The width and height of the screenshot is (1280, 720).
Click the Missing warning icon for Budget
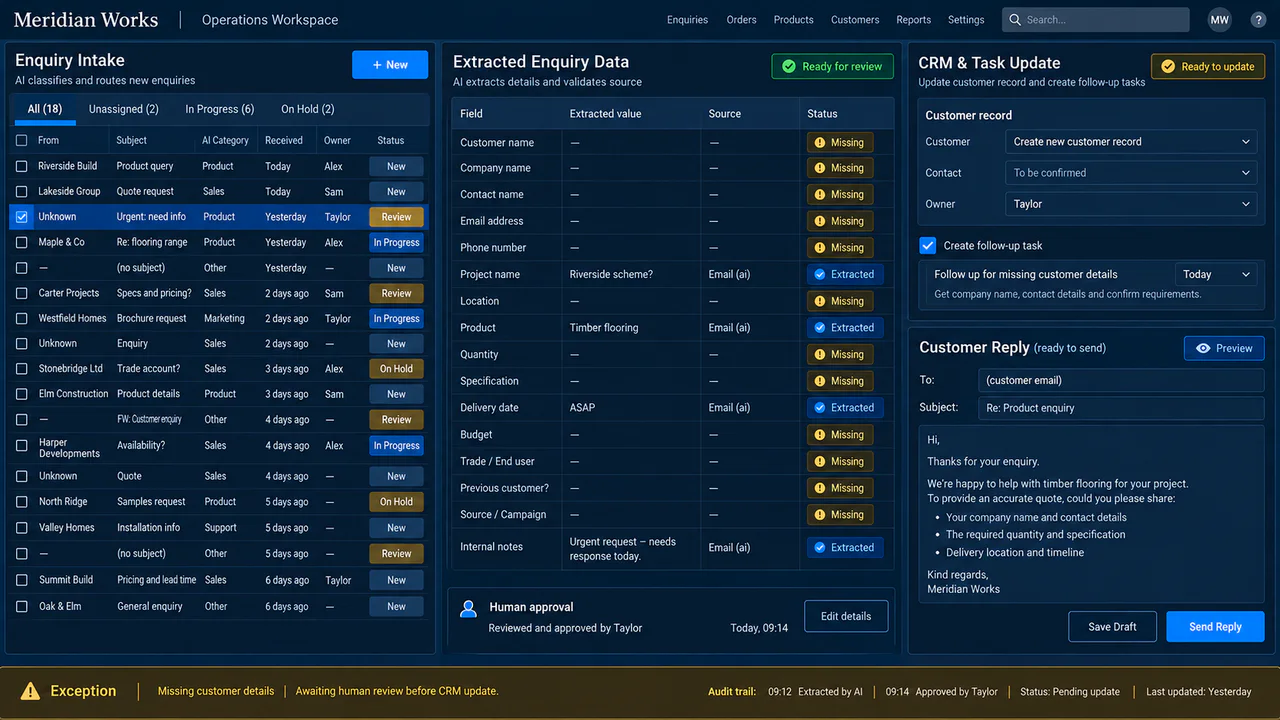pos(820,435)
